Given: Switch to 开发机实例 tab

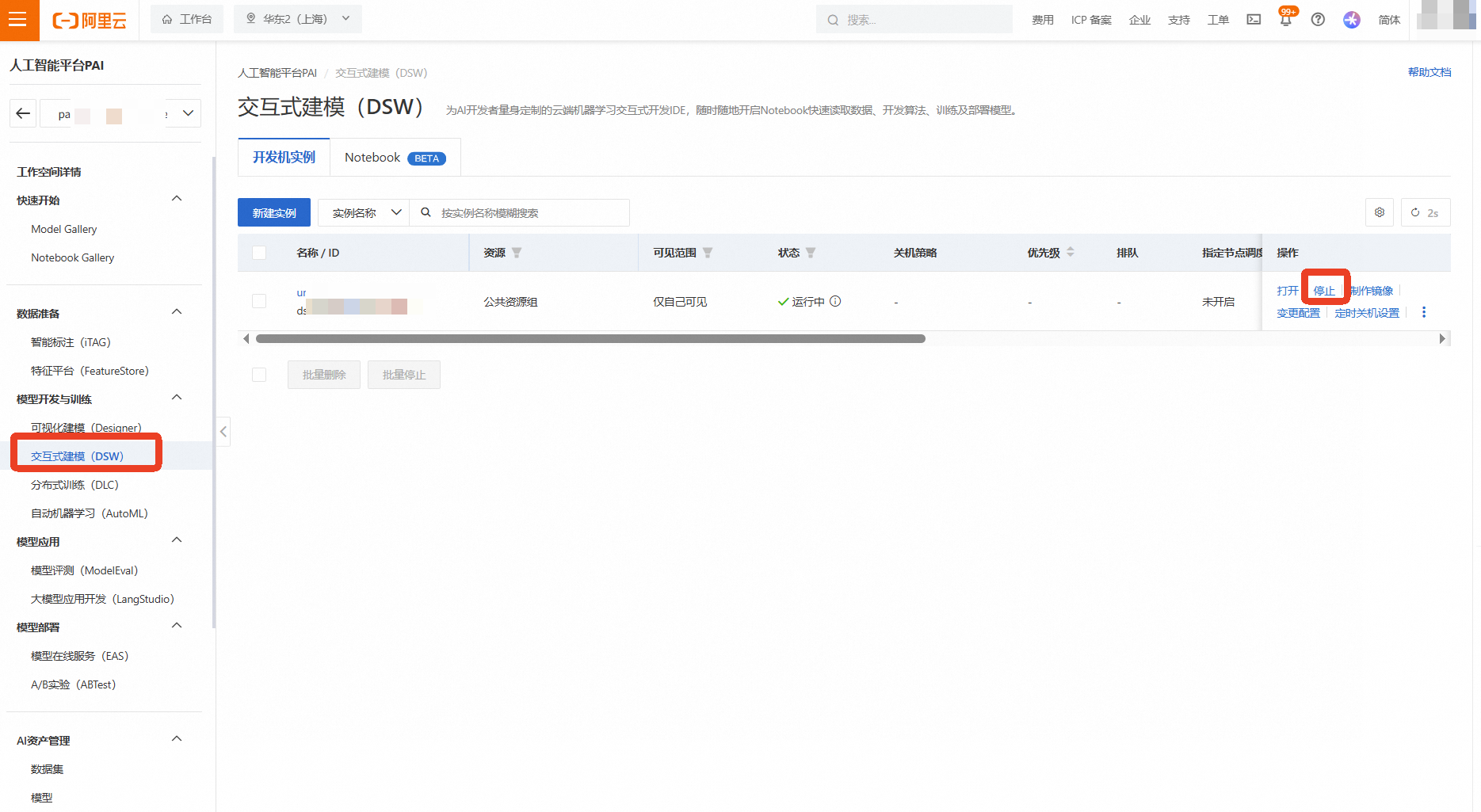Looking at the screenshot, I should click(x=284, y=157).
